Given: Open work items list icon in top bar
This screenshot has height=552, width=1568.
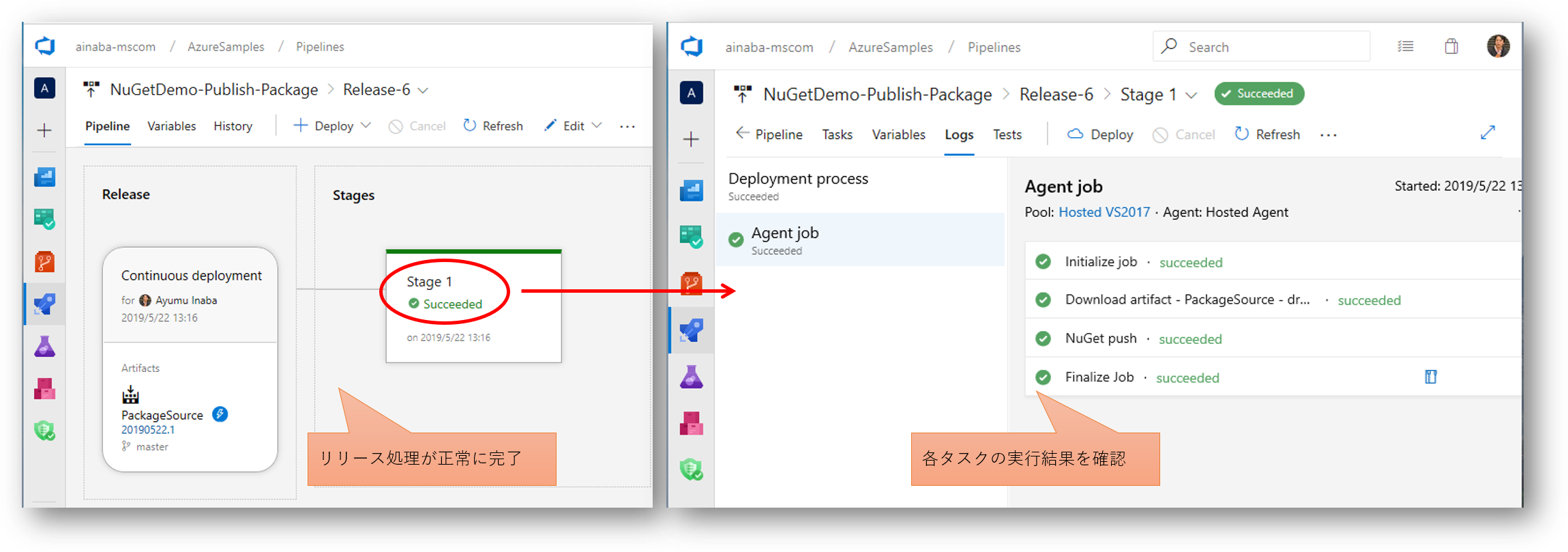Looking at the screenshot, I should [x=1406, y=46].
